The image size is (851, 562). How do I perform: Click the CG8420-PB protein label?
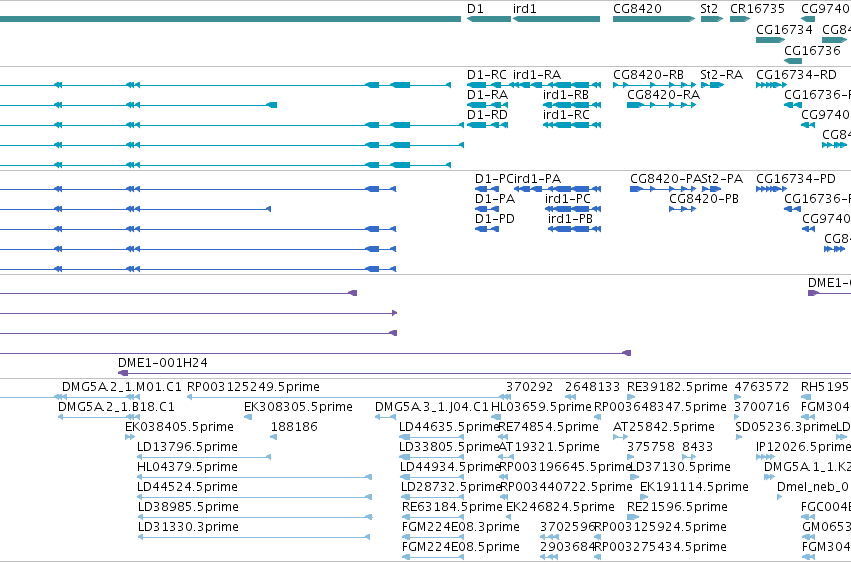pos(704,199)
